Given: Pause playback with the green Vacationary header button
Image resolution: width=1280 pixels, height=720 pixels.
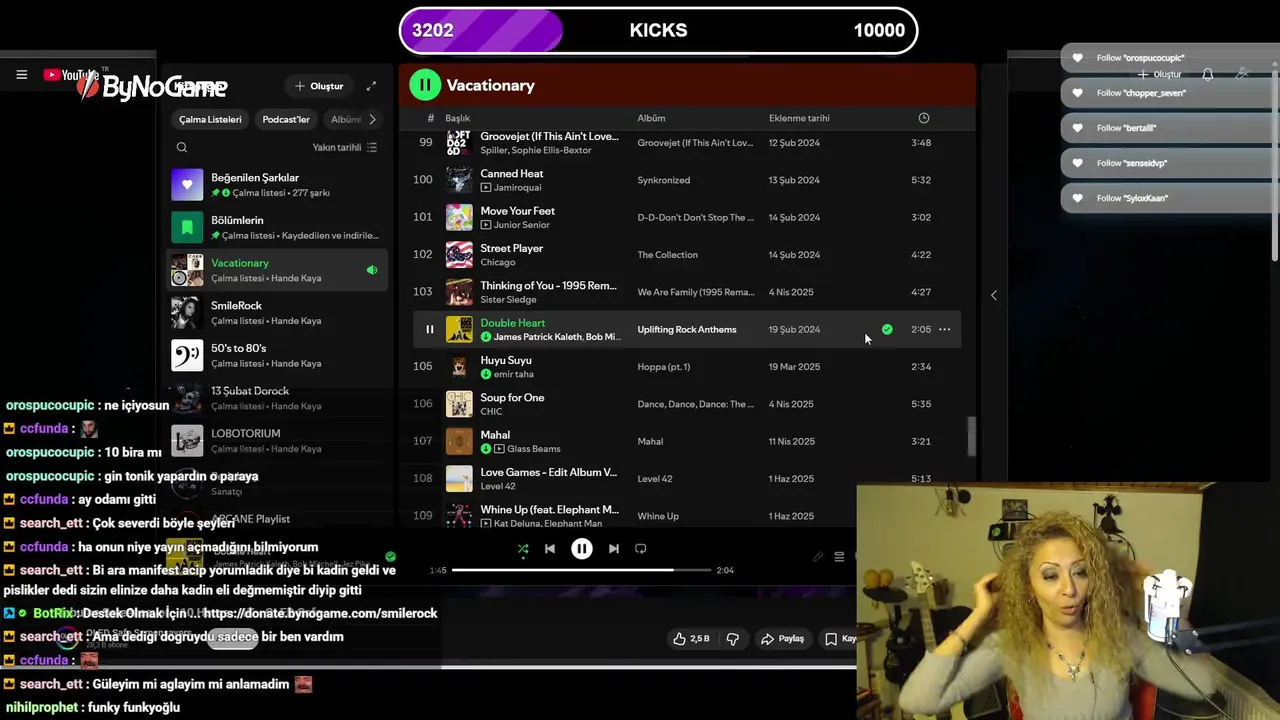Looking at the screenshot, I should point(425,85).
